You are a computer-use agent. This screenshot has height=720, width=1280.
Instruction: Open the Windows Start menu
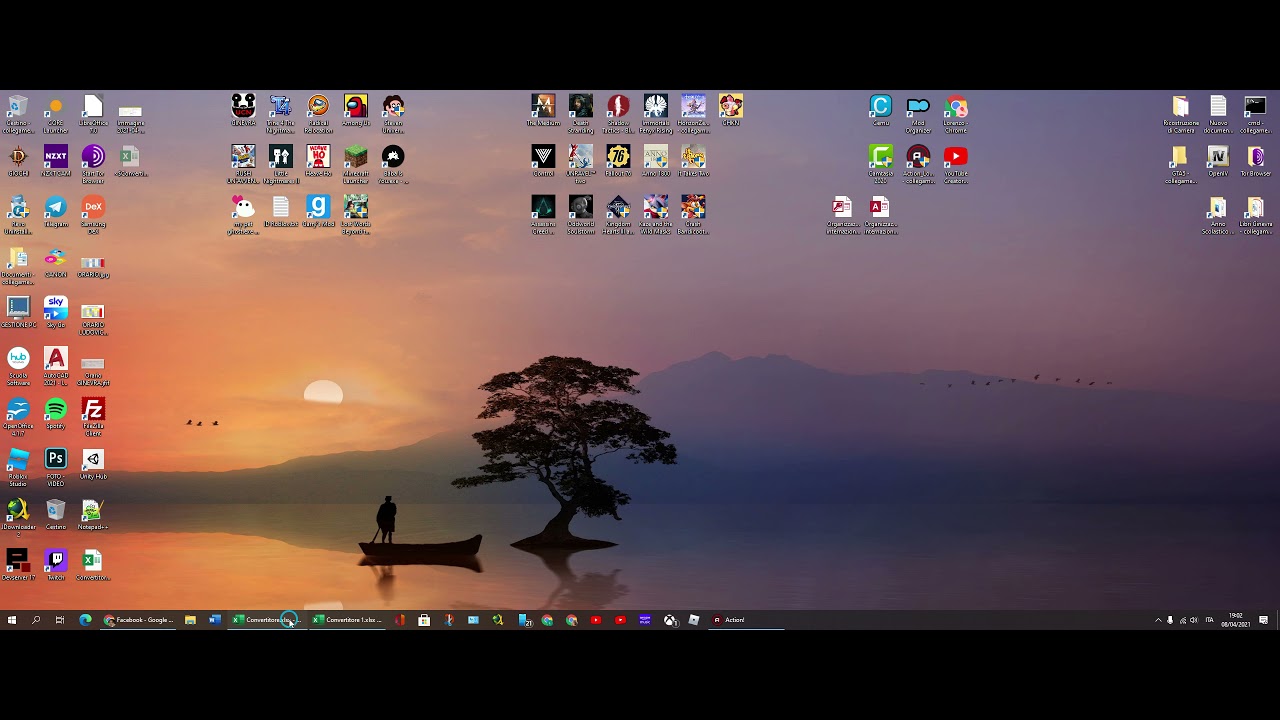[12, 620]
